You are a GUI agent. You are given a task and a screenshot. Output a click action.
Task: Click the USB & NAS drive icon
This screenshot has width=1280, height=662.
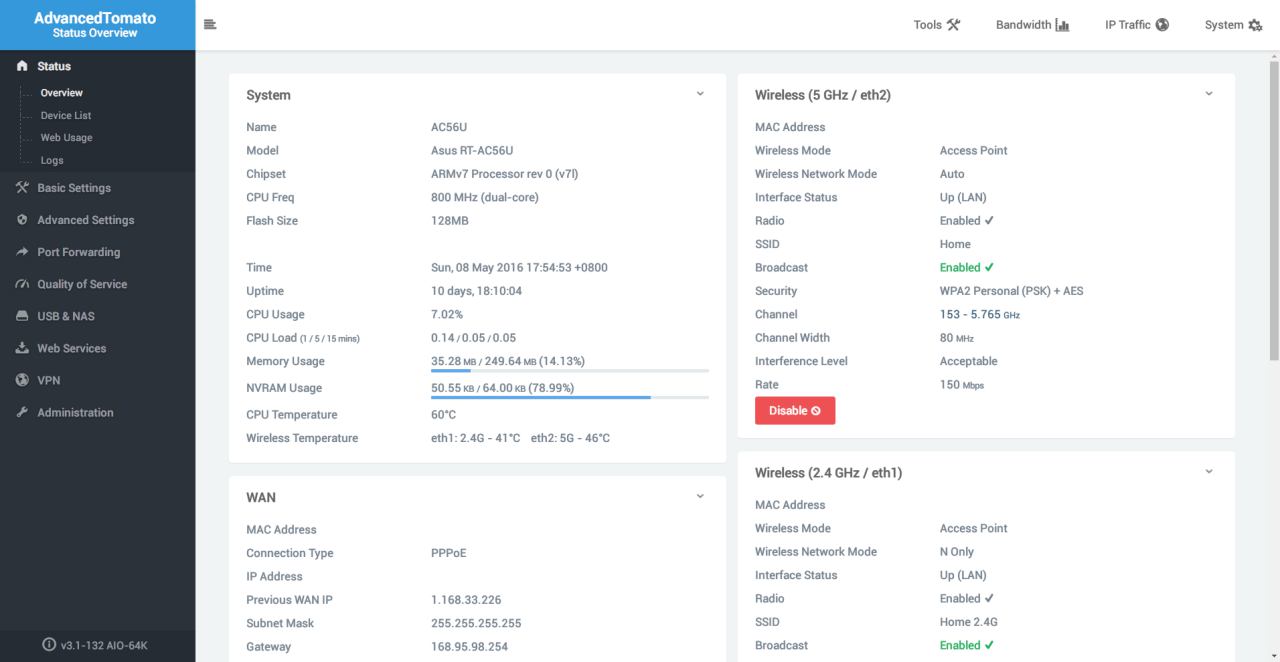point(22,316)
